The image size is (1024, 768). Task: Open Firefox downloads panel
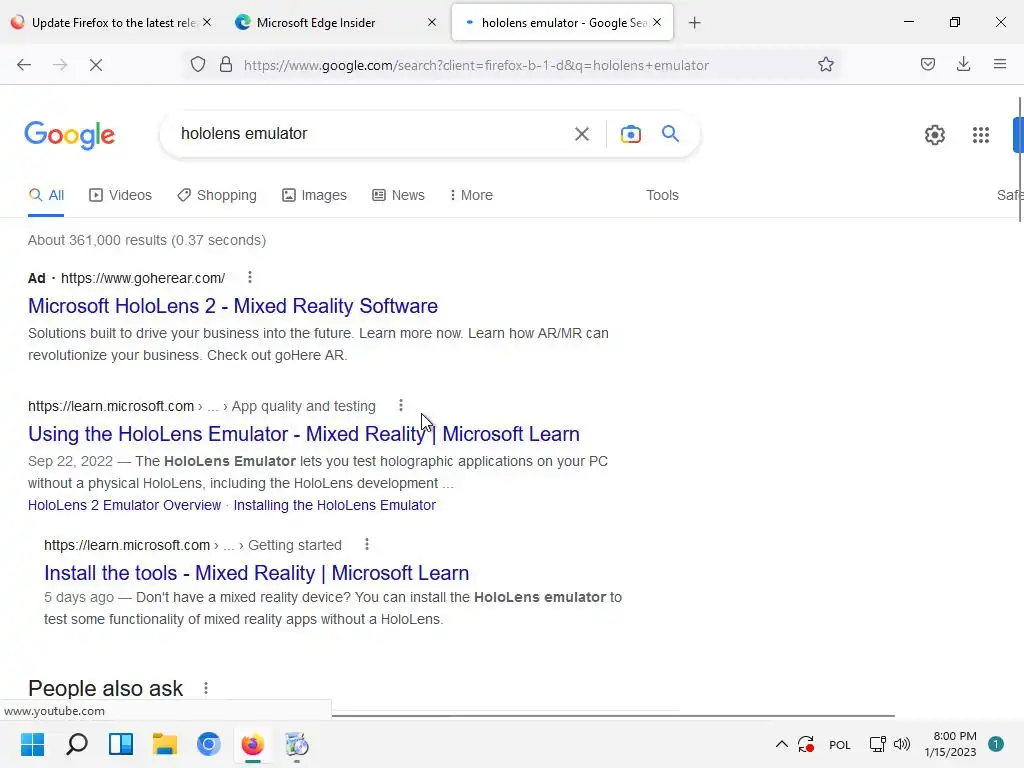(963, 64)
